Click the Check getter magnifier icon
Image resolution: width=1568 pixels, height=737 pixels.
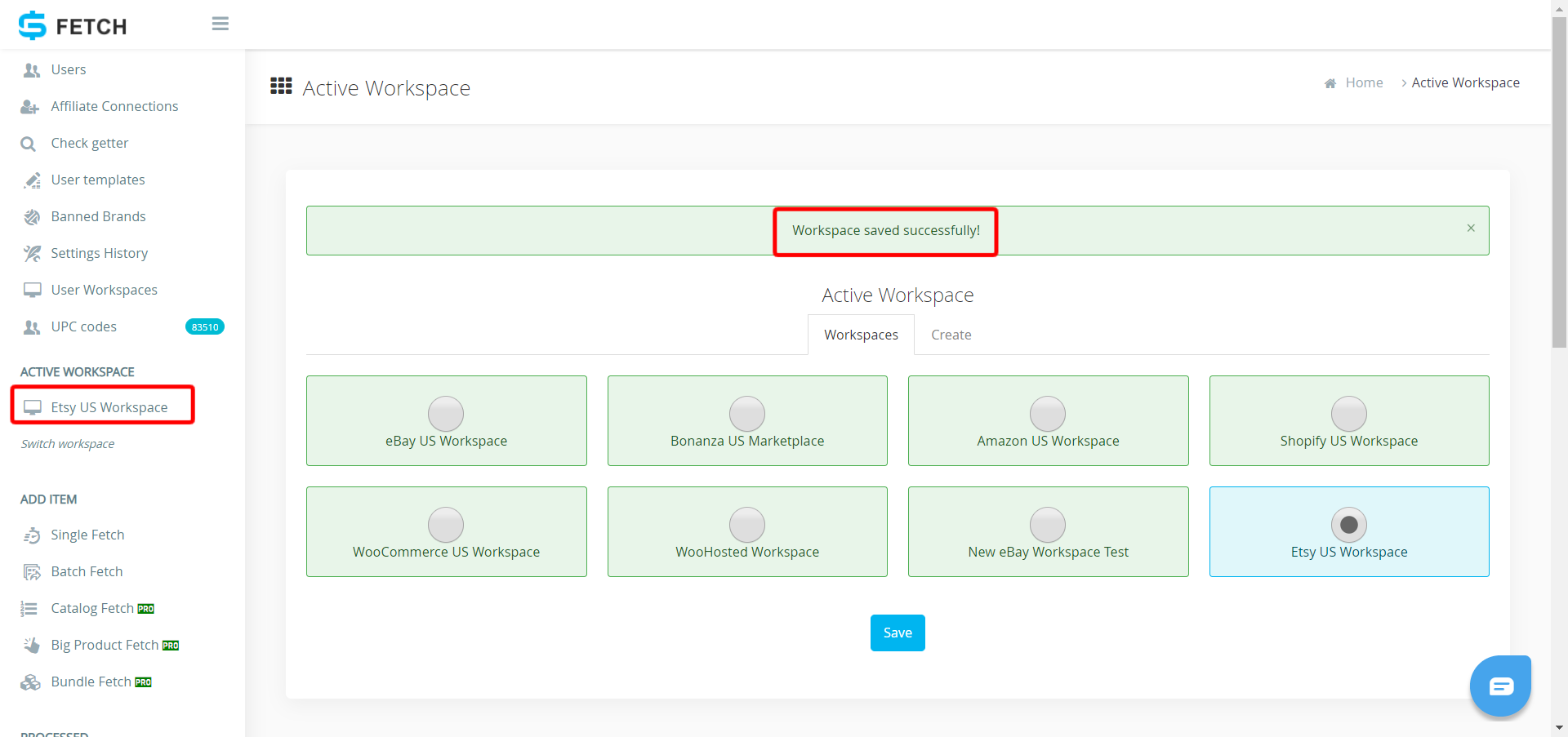tap(29, 144)
